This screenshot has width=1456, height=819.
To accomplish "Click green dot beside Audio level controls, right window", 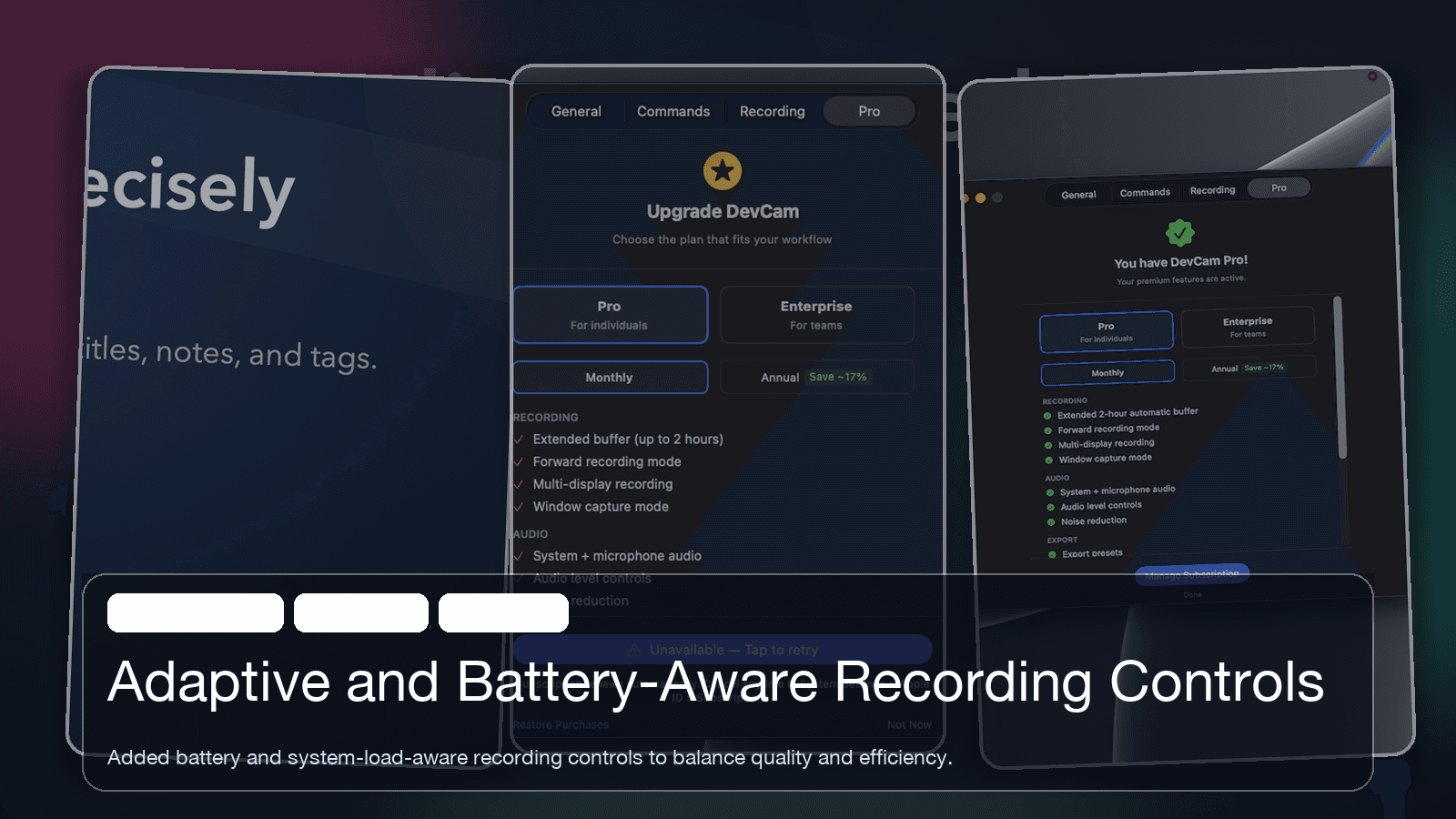I will click(1051, 508).
